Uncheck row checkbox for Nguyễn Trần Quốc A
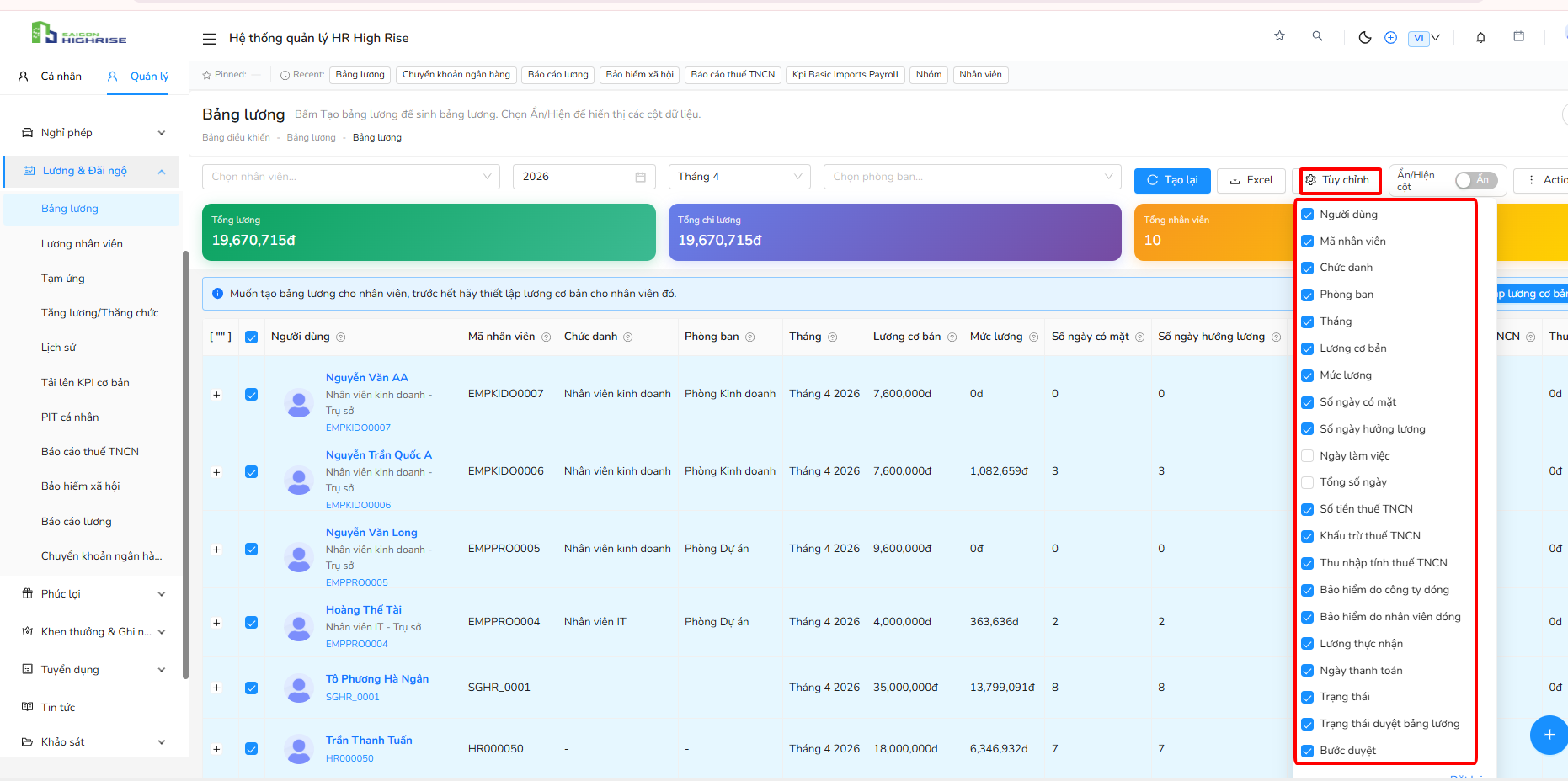The height and width of the screenshot is (781, 1568). [251, 472]
